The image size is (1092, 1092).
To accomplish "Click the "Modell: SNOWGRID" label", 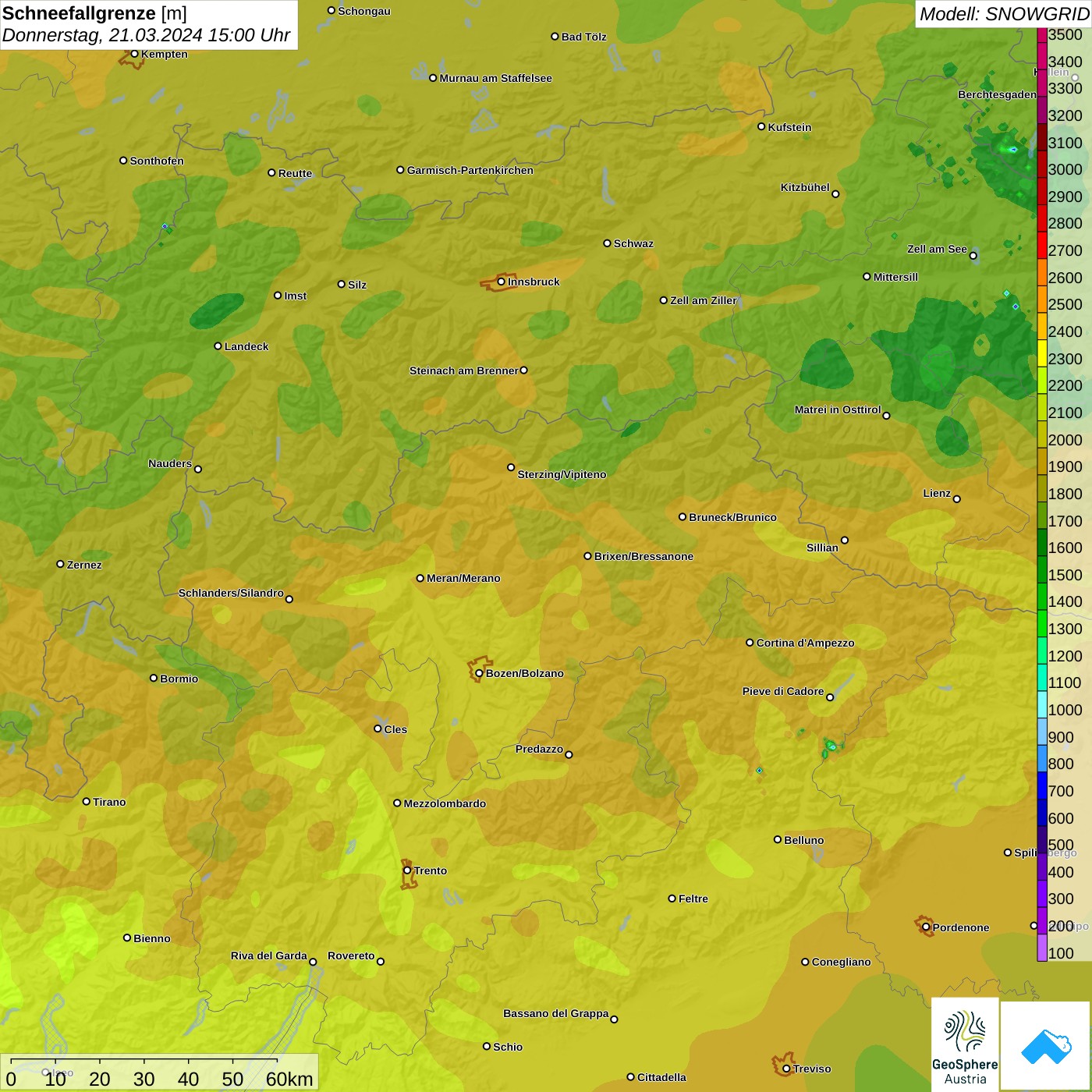I will (1004, 14).
